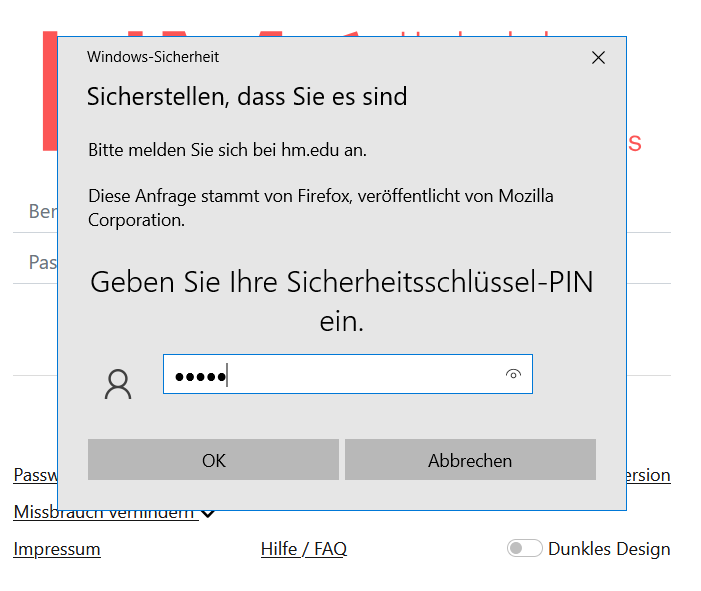Reveal the PIN with the eye icon
Viewport: 701px width, 591px height.
[514, 375]
